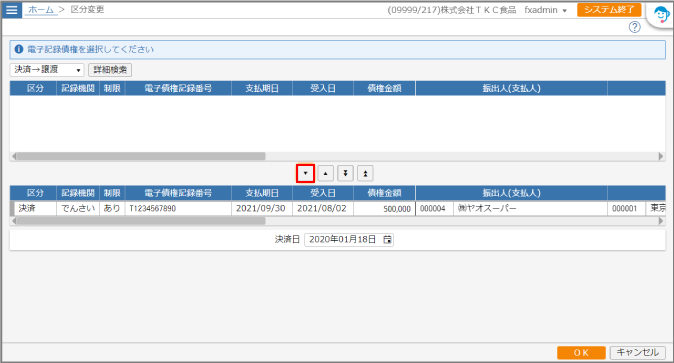
Task: Move all rows down with double down arrow
Action: click(x=345, y=173)
